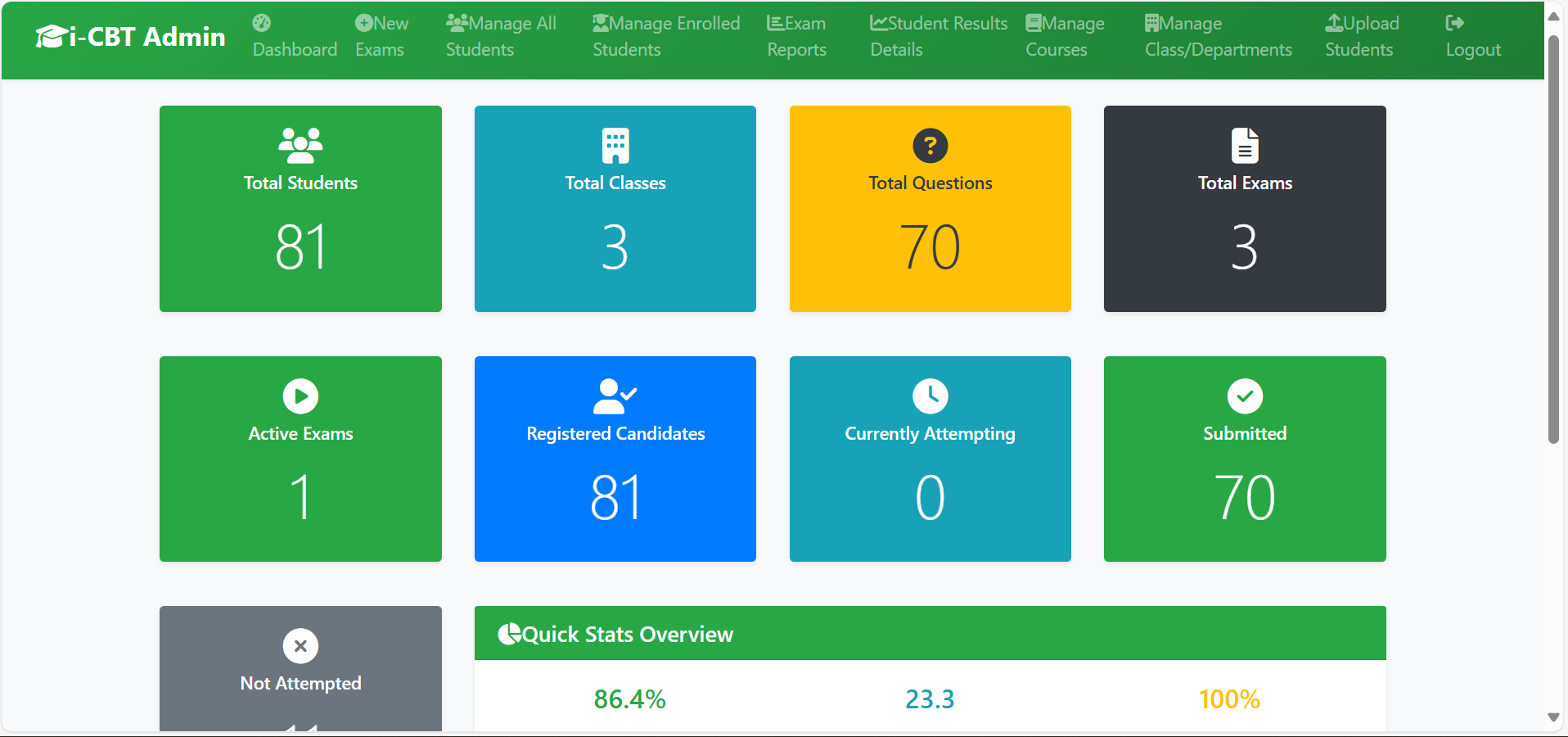The width and height of the screenshot is (1568, 737).
Task: Click the Currently Attempting clock icon
Action: tap(930, 396)
